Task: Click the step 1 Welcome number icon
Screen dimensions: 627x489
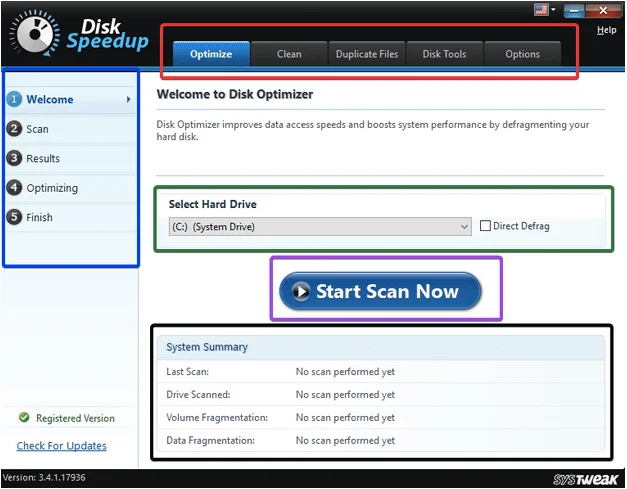Action: click(x=14, y=99)
